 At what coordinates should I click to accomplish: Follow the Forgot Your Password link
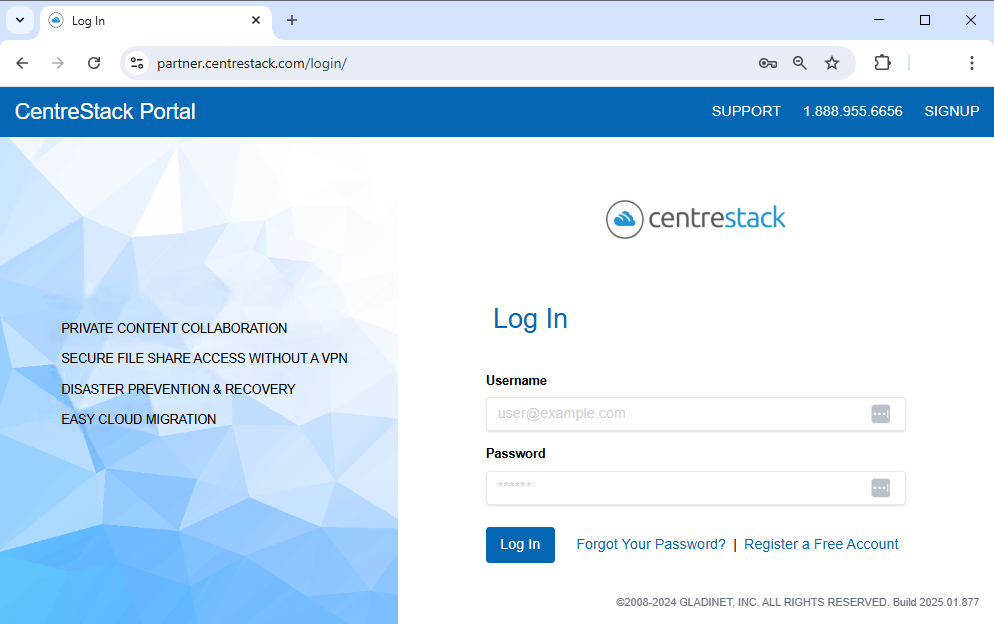pos(650,544)
